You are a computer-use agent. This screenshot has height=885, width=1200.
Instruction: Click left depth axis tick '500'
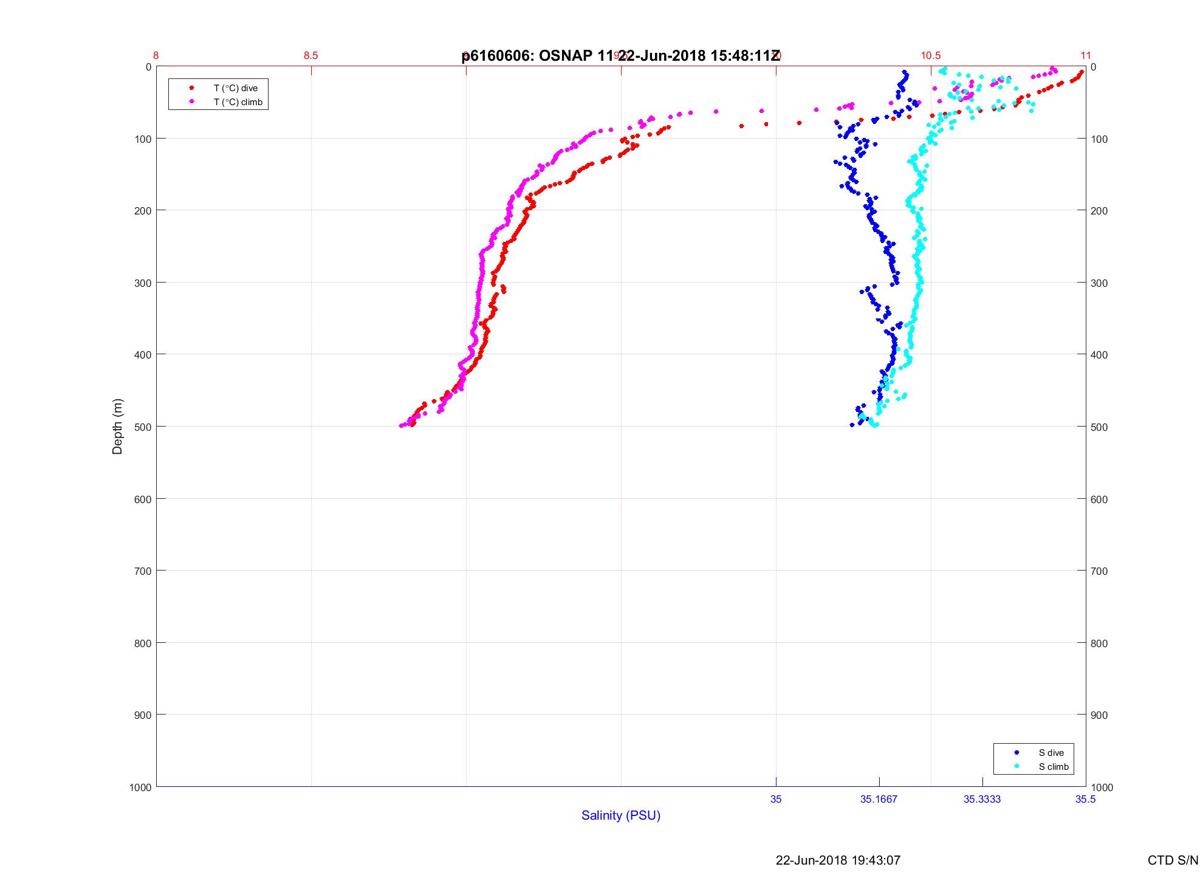(142, 427)
